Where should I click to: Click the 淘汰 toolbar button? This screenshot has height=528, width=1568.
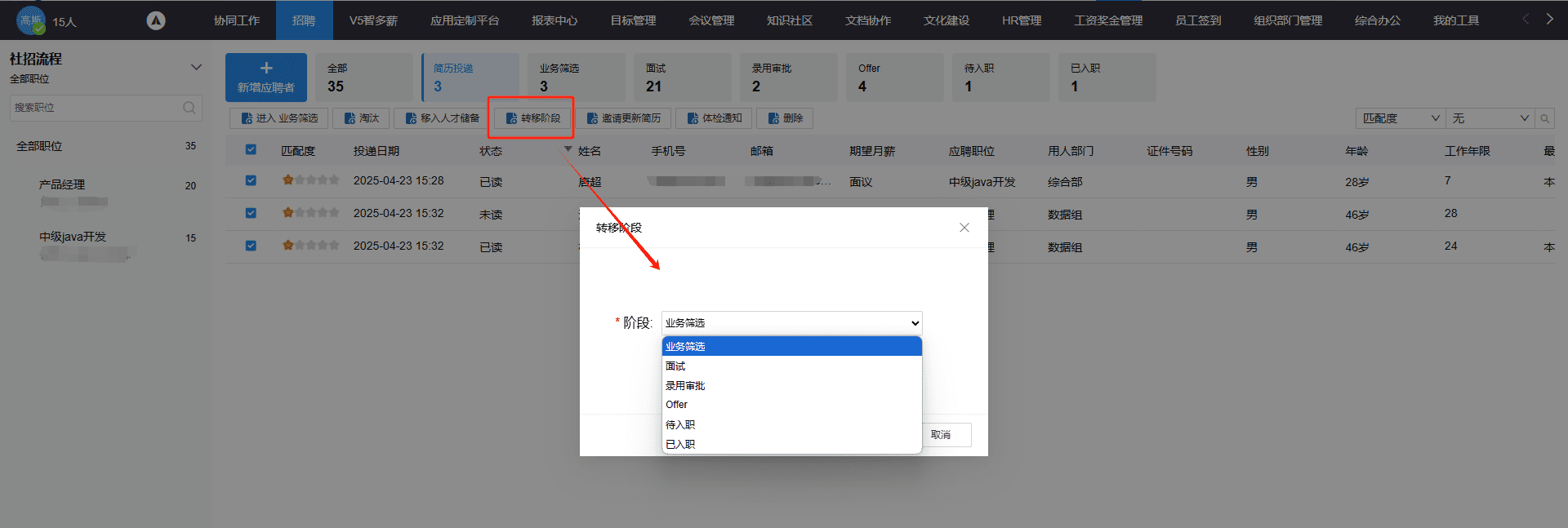coord(362,118)
